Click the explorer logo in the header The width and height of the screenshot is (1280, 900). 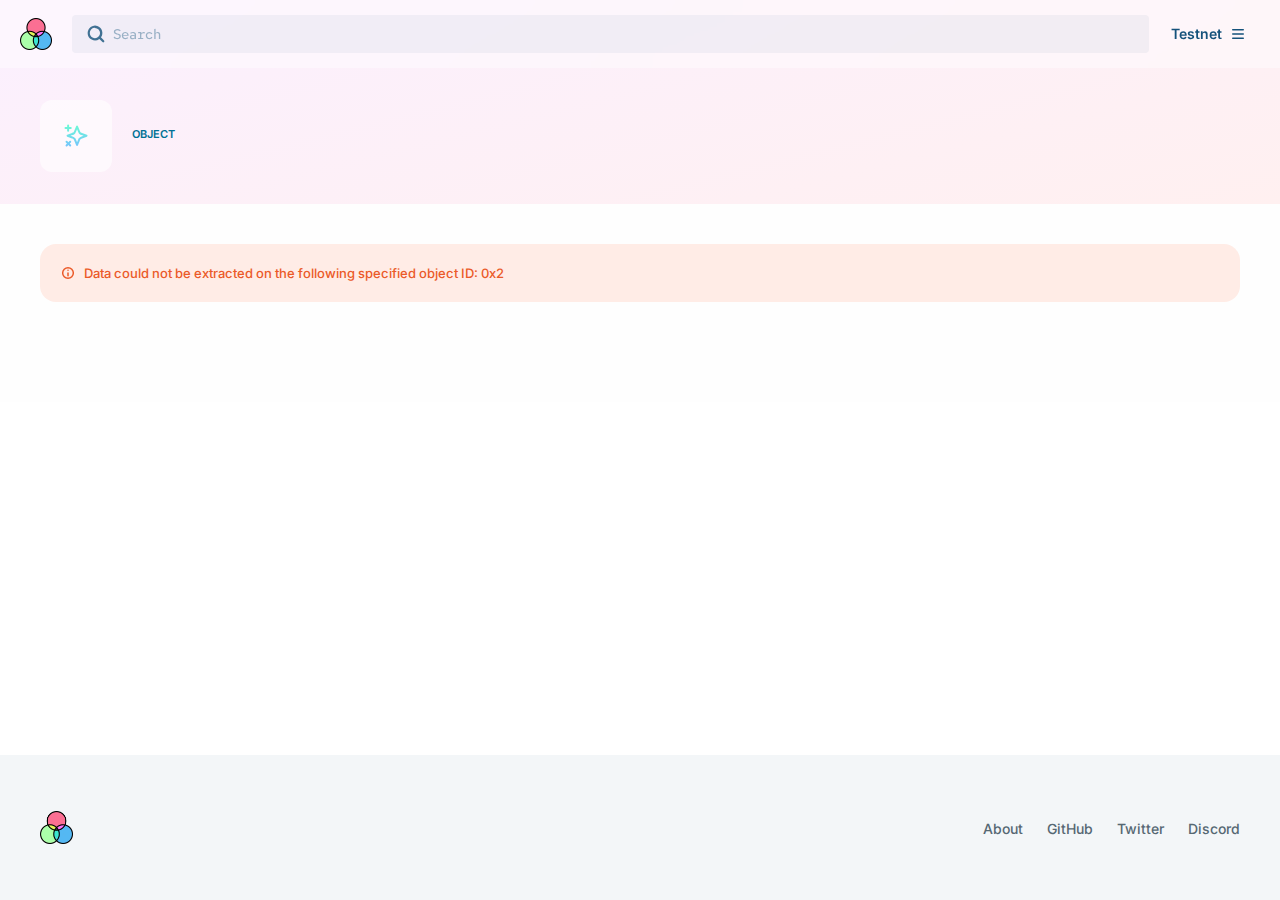click(36, 34)
